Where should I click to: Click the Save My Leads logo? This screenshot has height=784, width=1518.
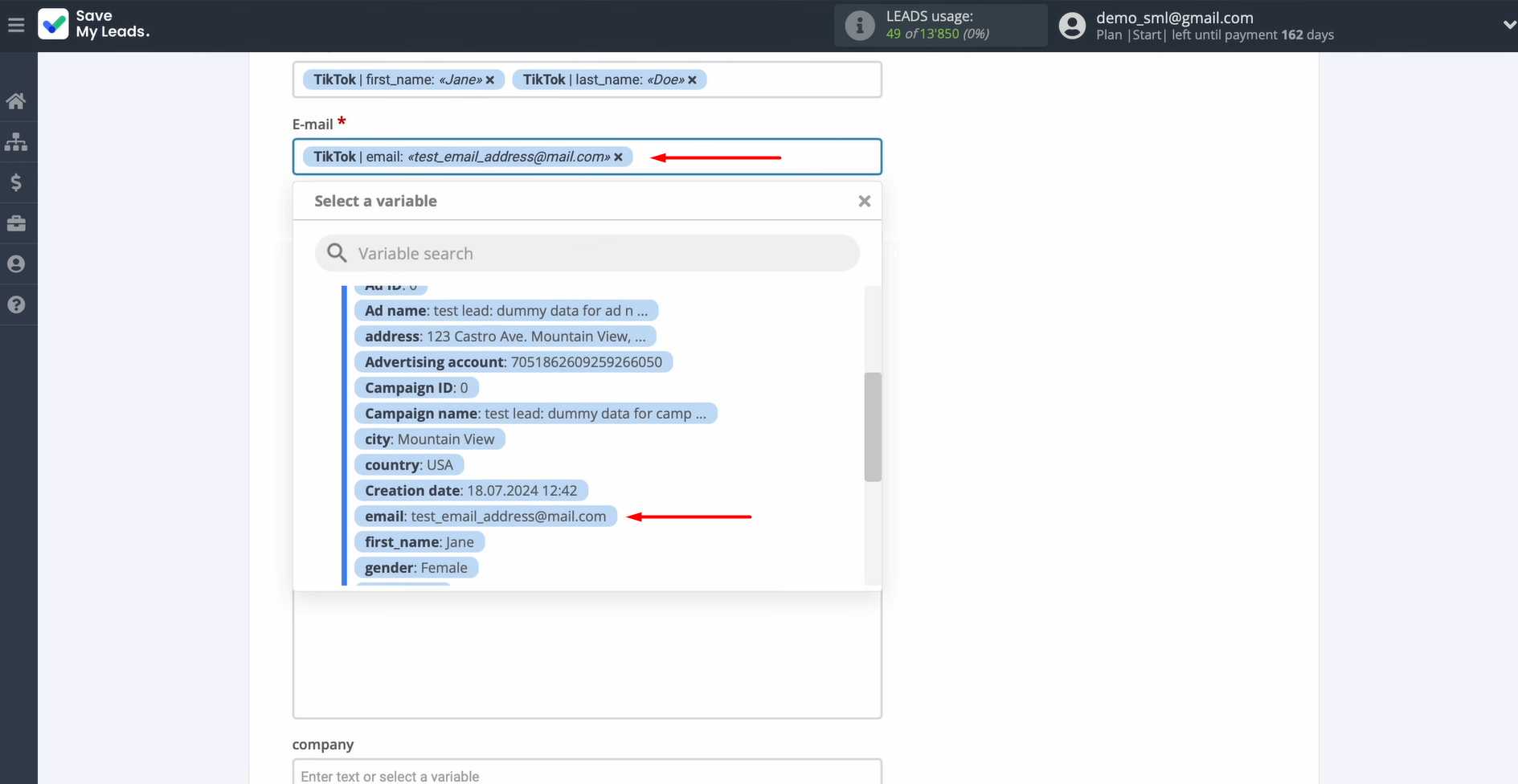click(x=94, y=24)
